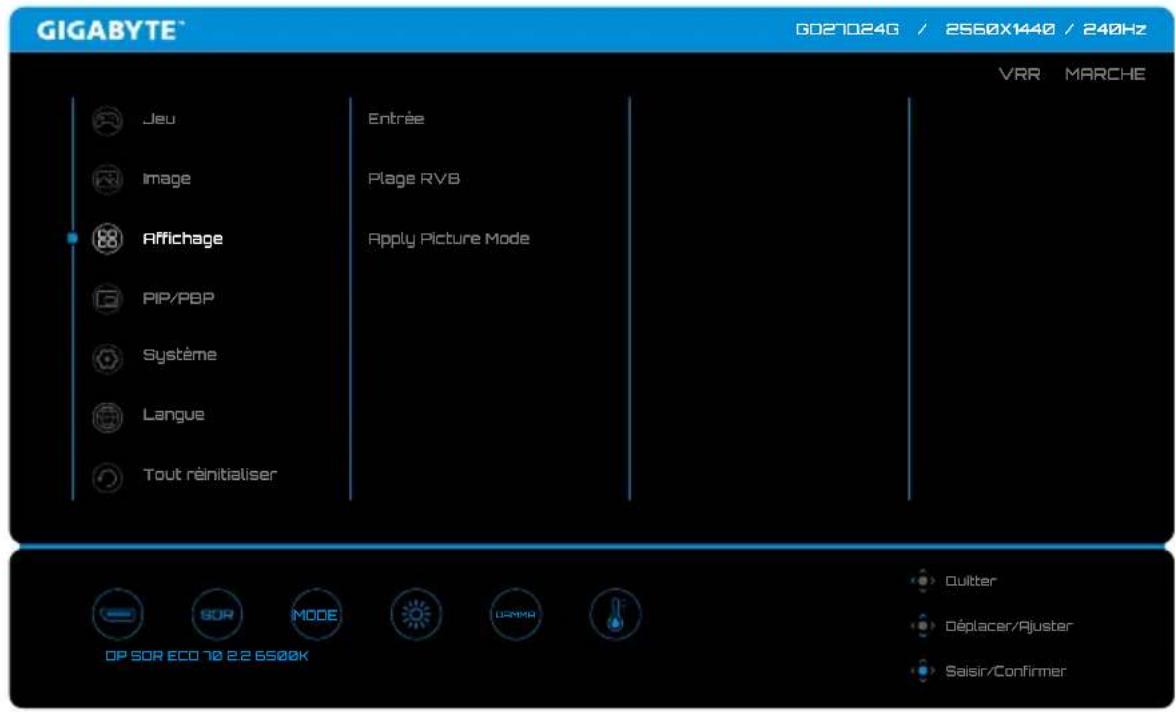
Task: Select Apply Picture Mode option
Action: (x=448, y=239)
